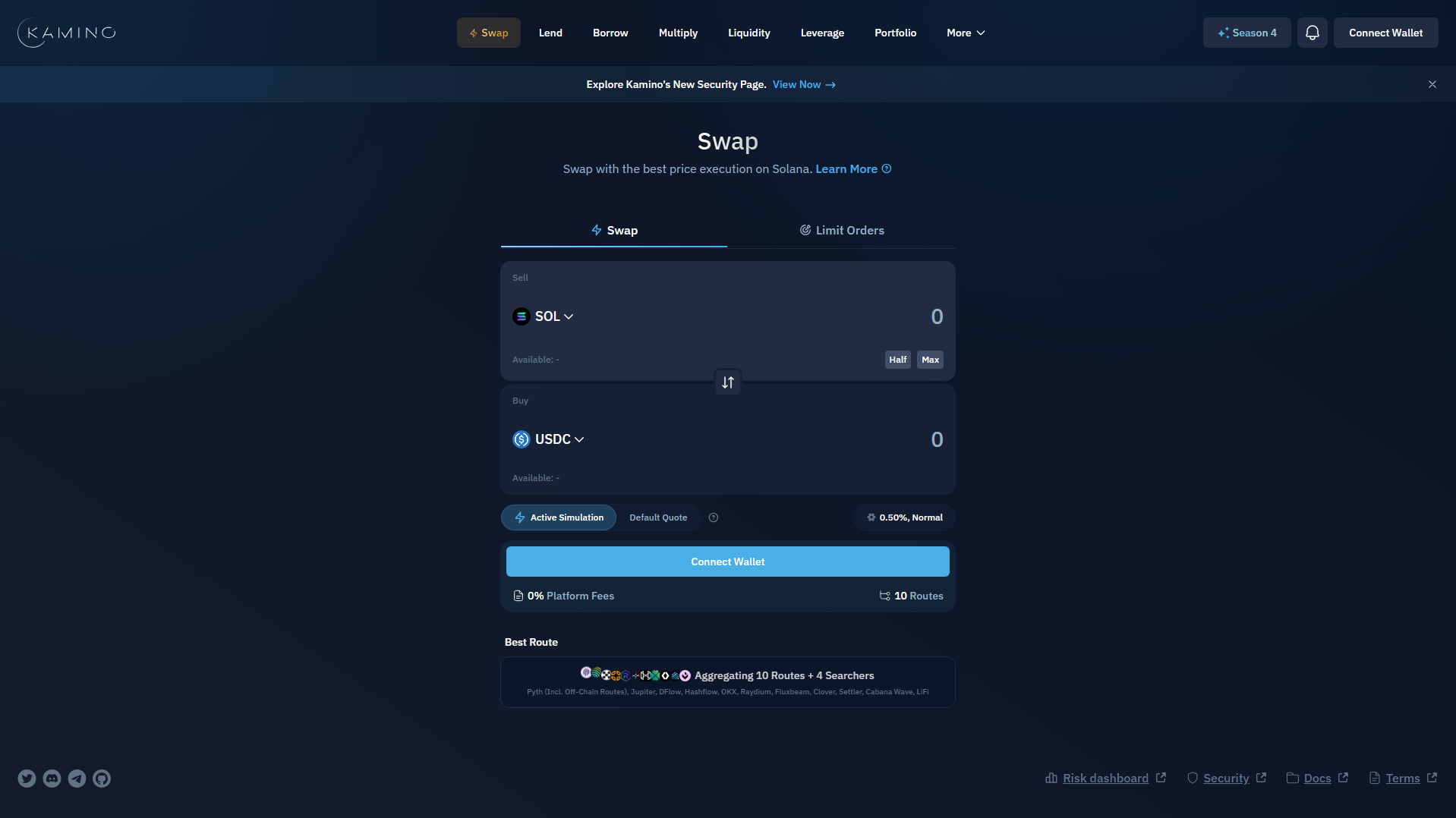This screenshot has width=1456, height=818.
Task: Switch to the Limit Orders tab
Action: pyautogui.click(x=841, y=230)
